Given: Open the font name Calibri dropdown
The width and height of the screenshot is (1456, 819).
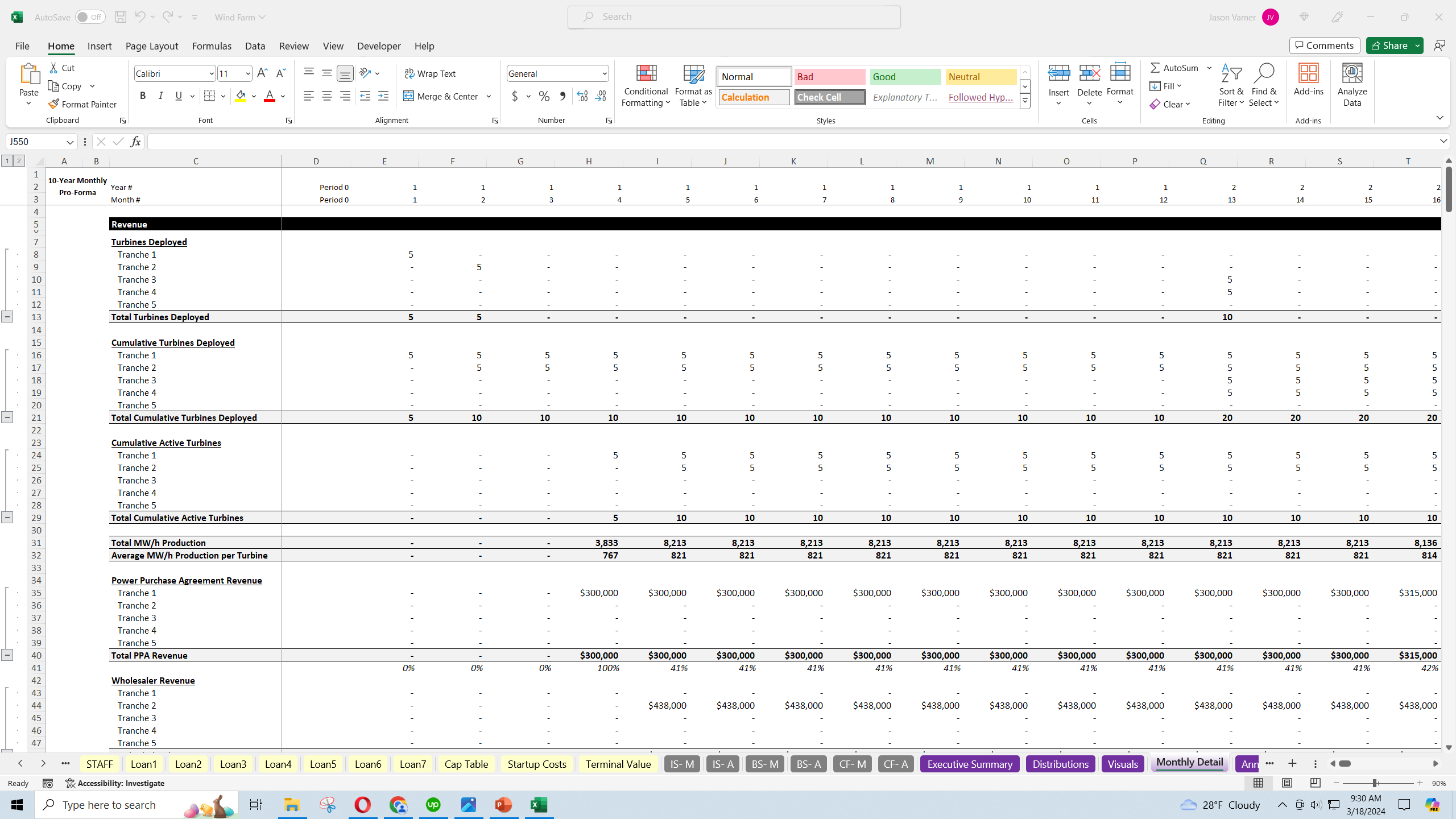Looking at the screenshot, I should 211,73.
